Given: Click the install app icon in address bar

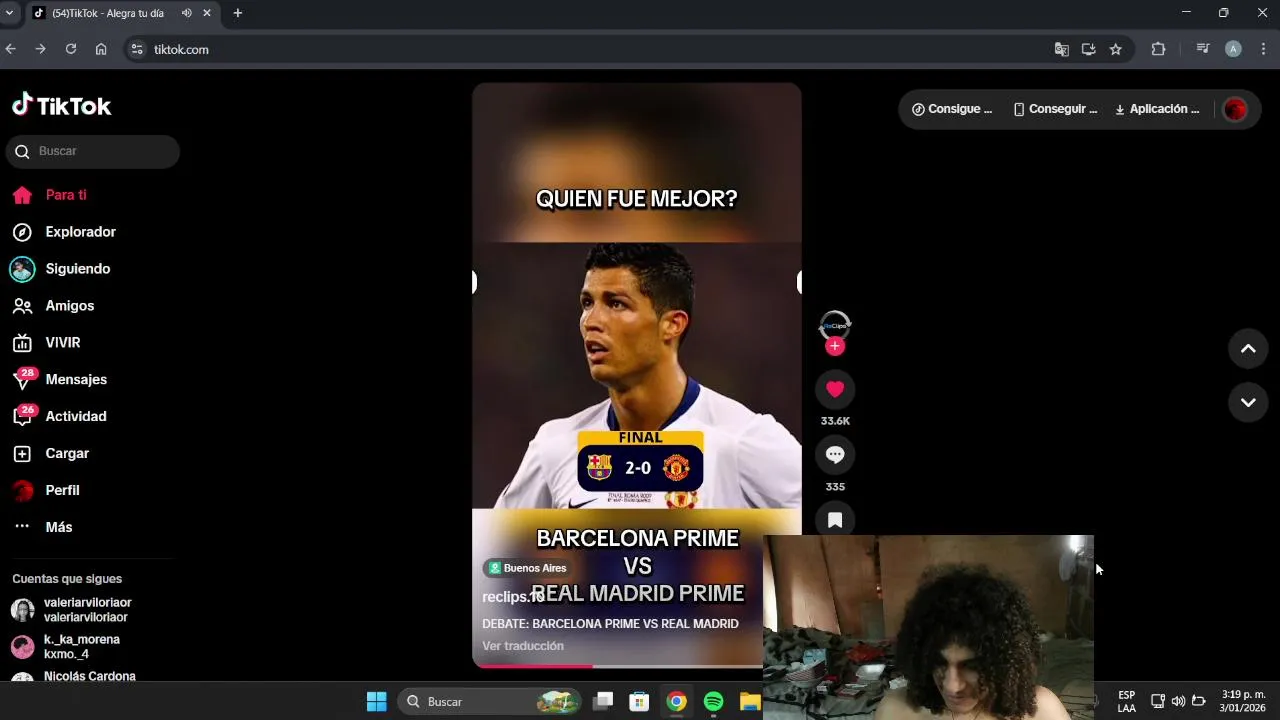Looking at the screenshot, I should pos(1089,49).
